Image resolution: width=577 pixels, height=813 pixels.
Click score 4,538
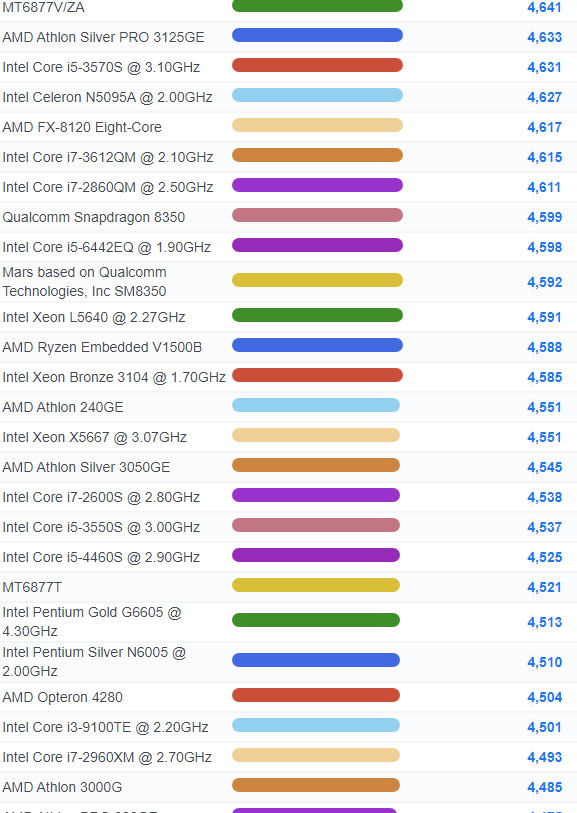click(x=544, y=498)
